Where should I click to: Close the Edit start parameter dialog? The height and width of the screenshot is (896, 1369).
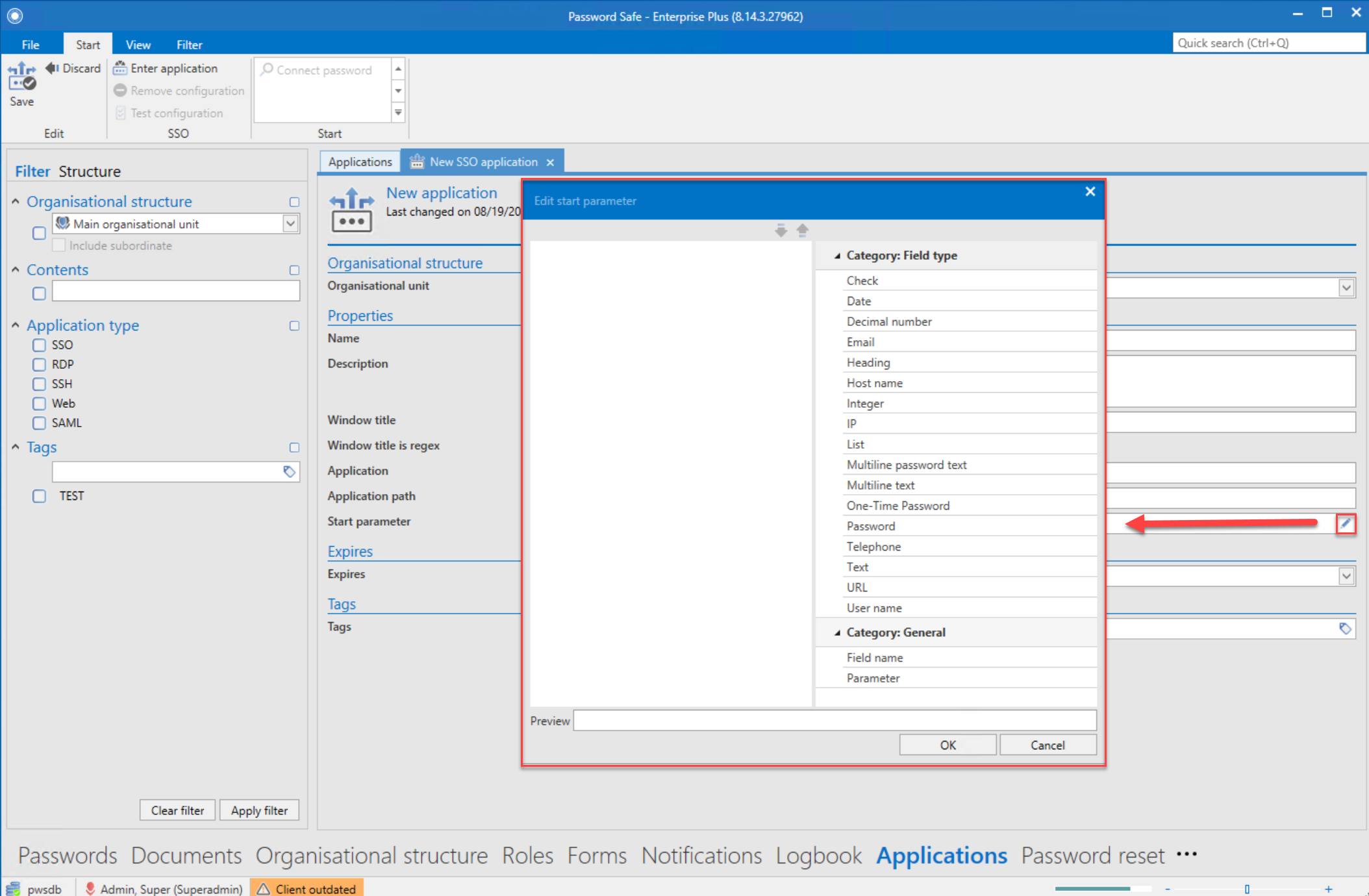tap(1090, 192)
